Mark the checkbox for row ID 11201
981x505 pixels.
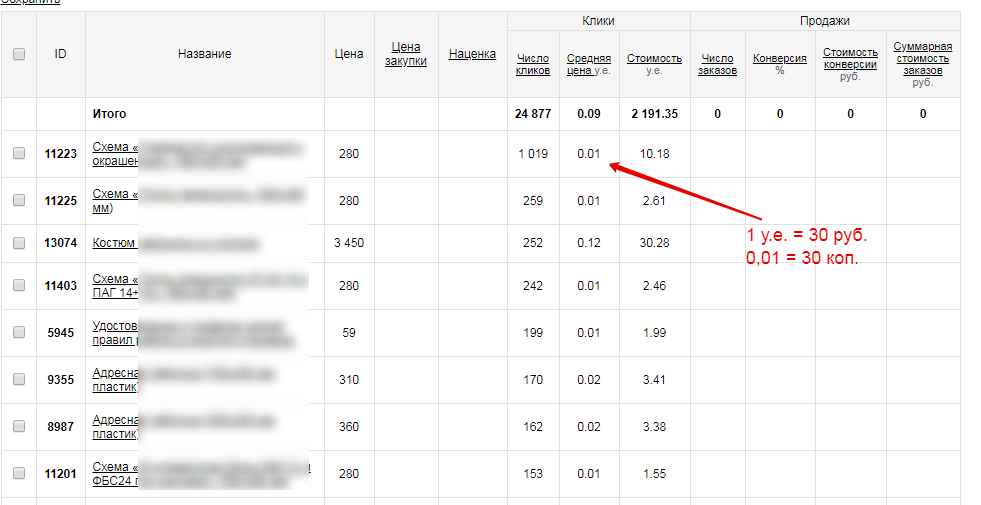(19, 473)
